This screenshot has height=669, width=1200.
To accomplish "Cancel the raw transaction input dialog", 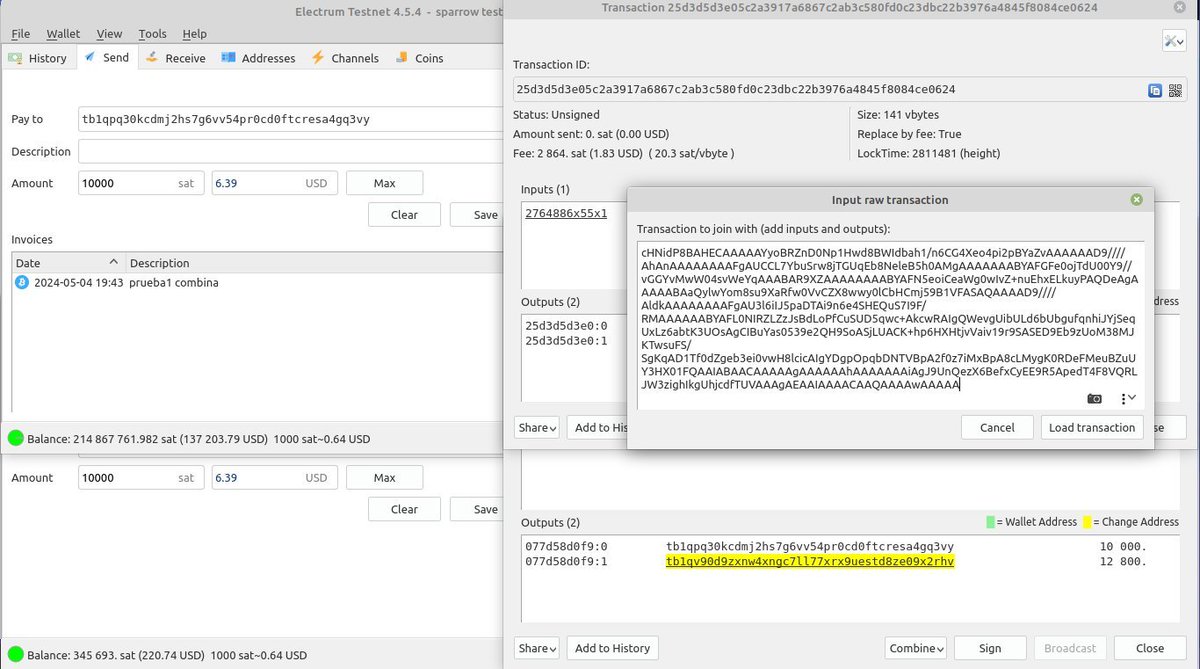I will [997, 427].
